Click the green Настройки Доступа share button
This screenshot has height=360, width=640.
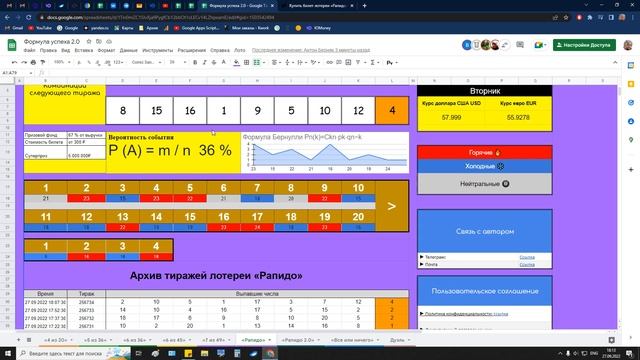584,45
